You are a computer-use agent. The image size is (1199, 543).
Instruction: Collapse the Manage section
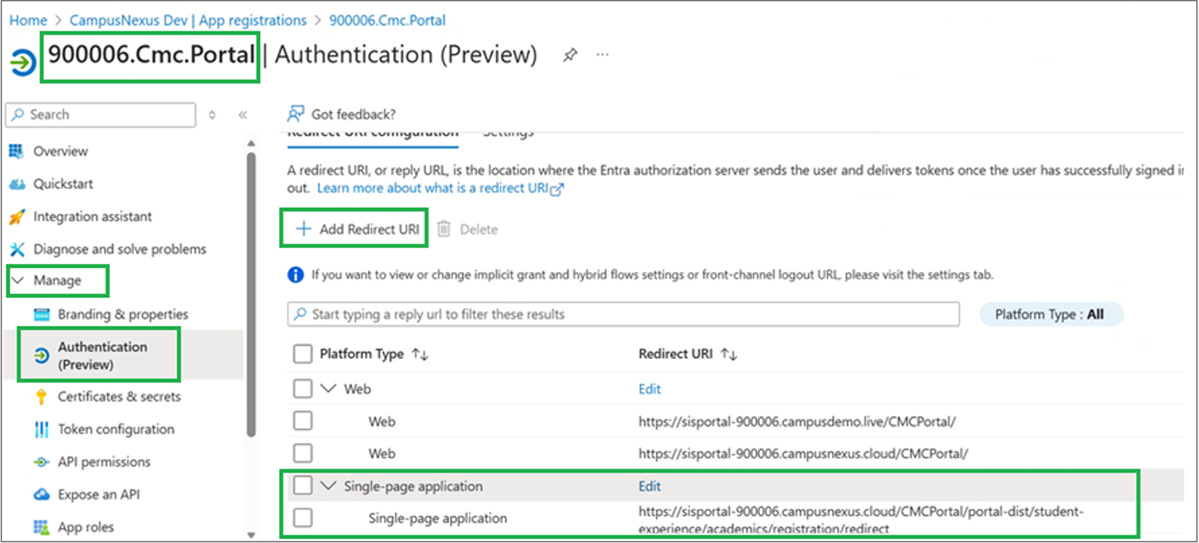click(17, 281)
